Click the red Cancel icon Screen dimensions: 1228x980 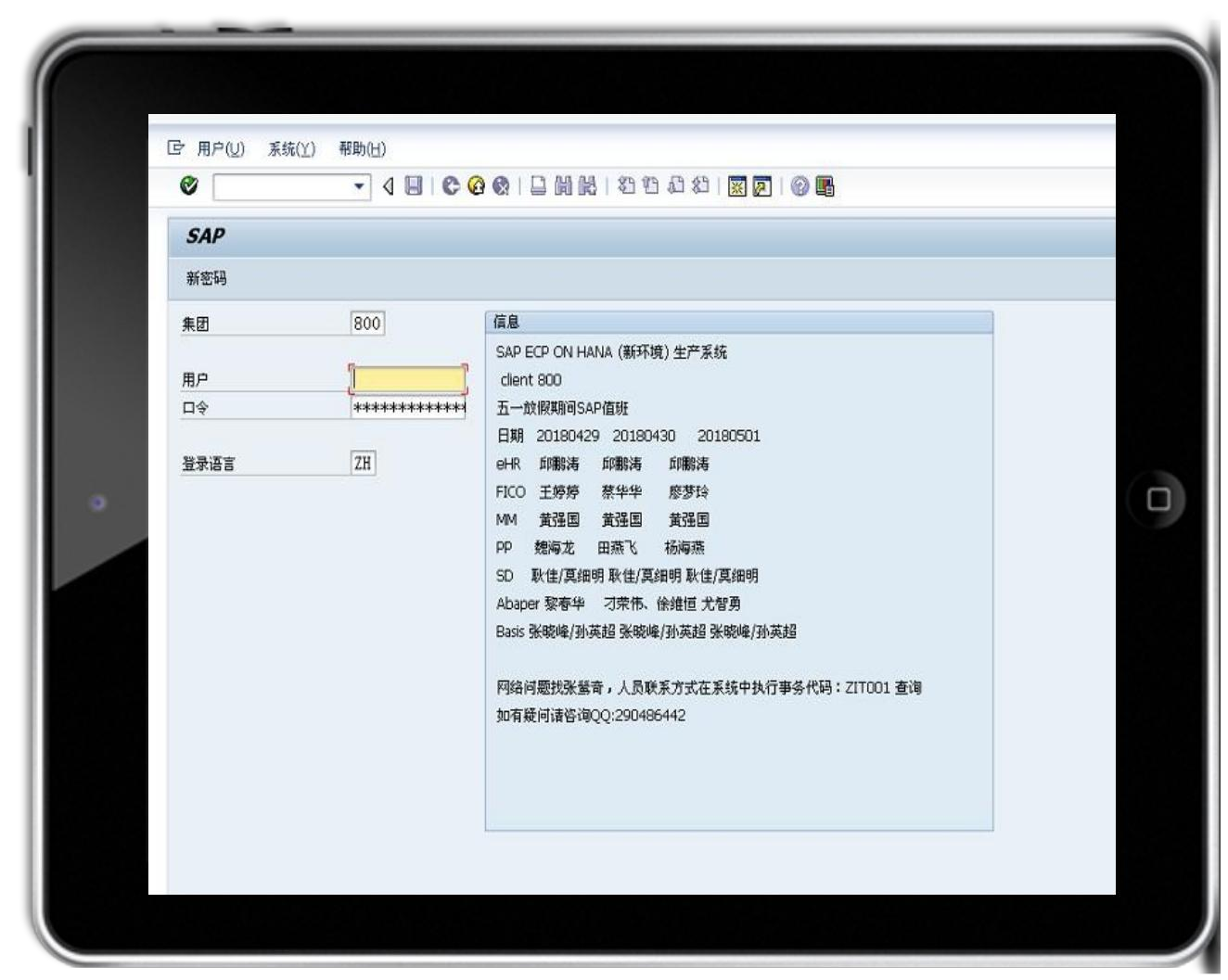tap(501, 186)
